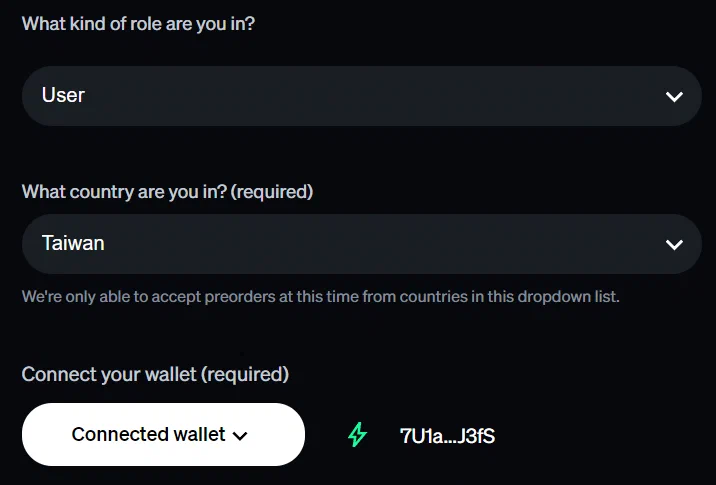
Task: Click the "What country are you in?" label
Action: [x=124, y=191]
